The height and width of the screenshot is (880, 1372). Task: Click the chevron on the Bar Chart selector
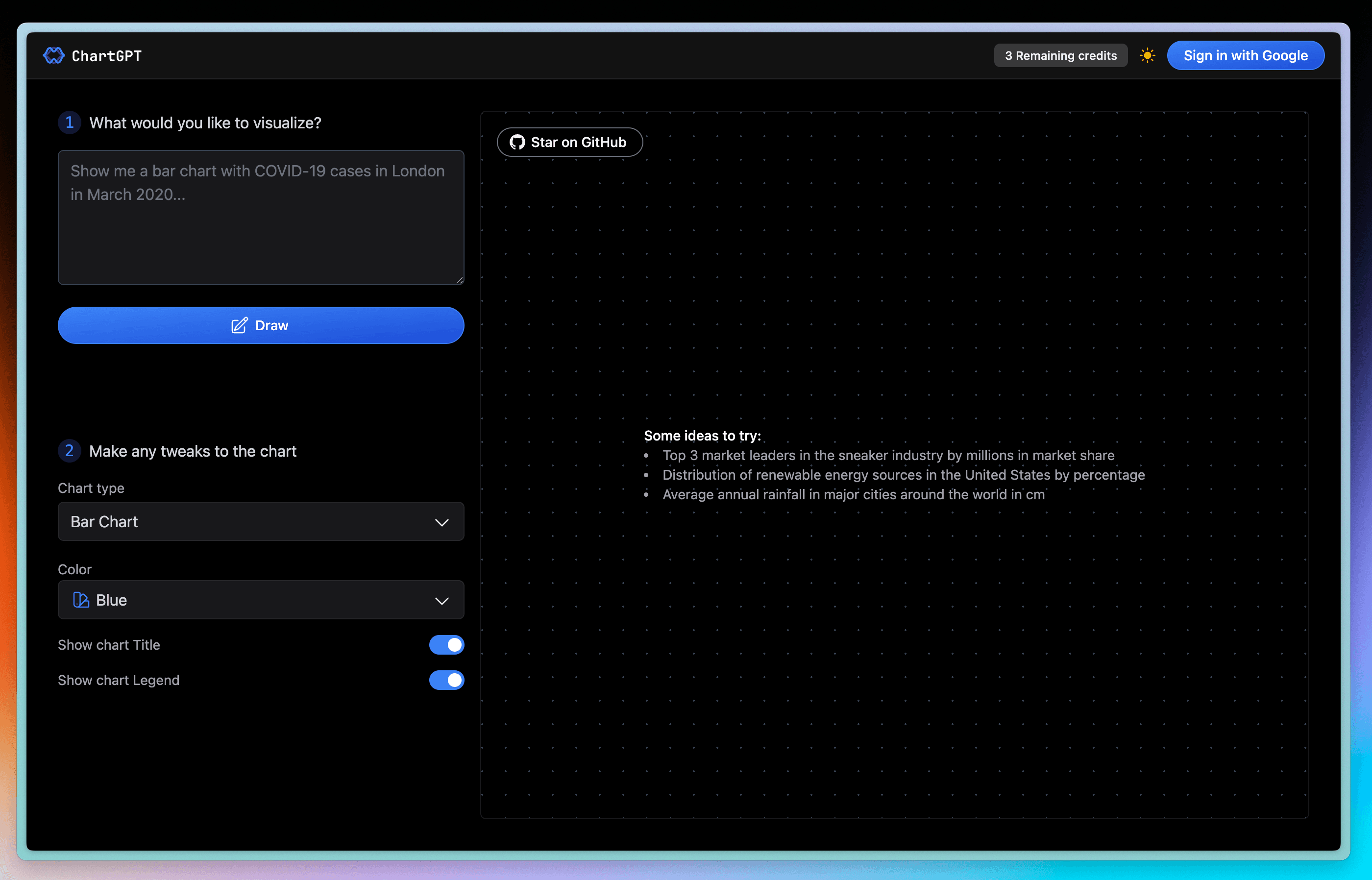click(x=441, y=522)
